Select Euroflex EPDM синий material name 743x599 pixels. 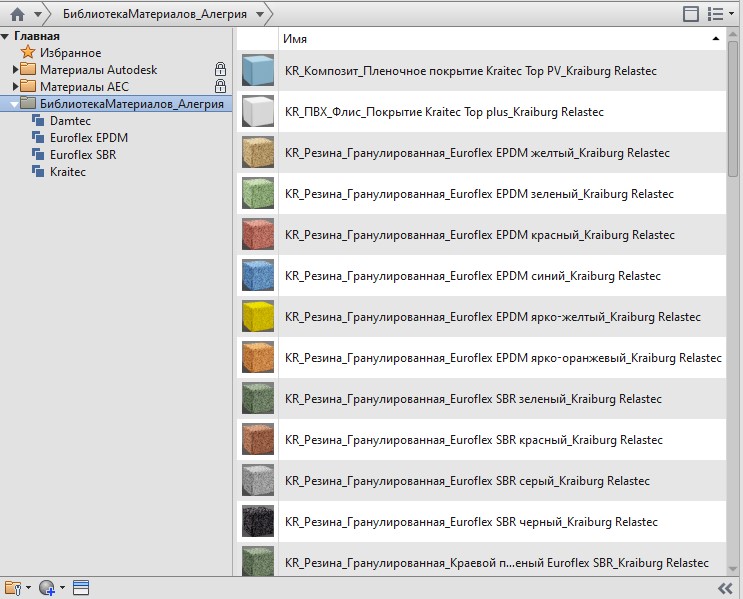[x=472, y=276]
